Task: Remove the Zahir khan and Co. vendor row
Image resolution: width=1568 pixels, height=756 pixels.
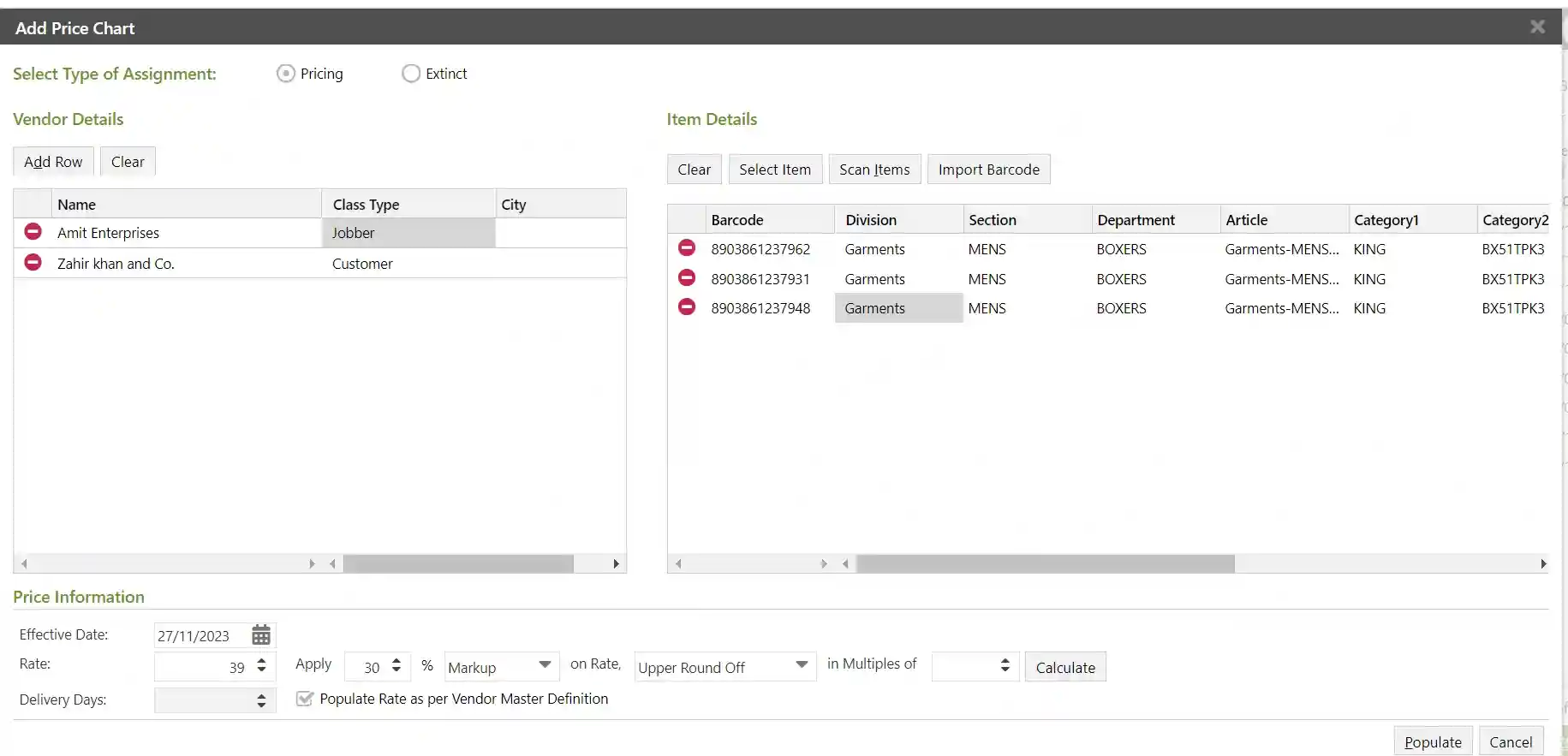Action: point(33,263)
